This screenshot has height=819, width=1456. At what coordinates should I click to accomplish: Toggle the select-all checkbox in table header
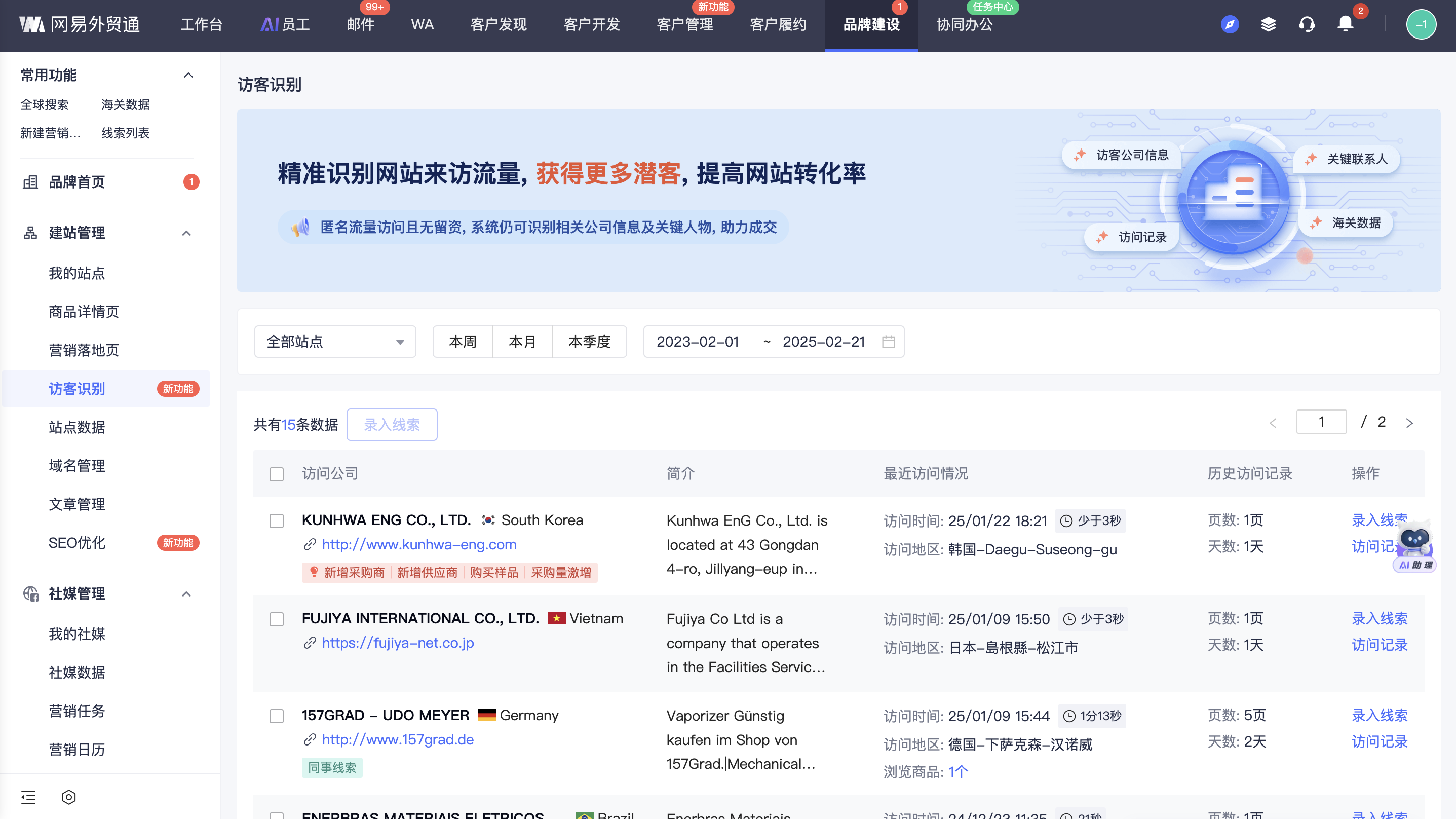tap(277, 474)
